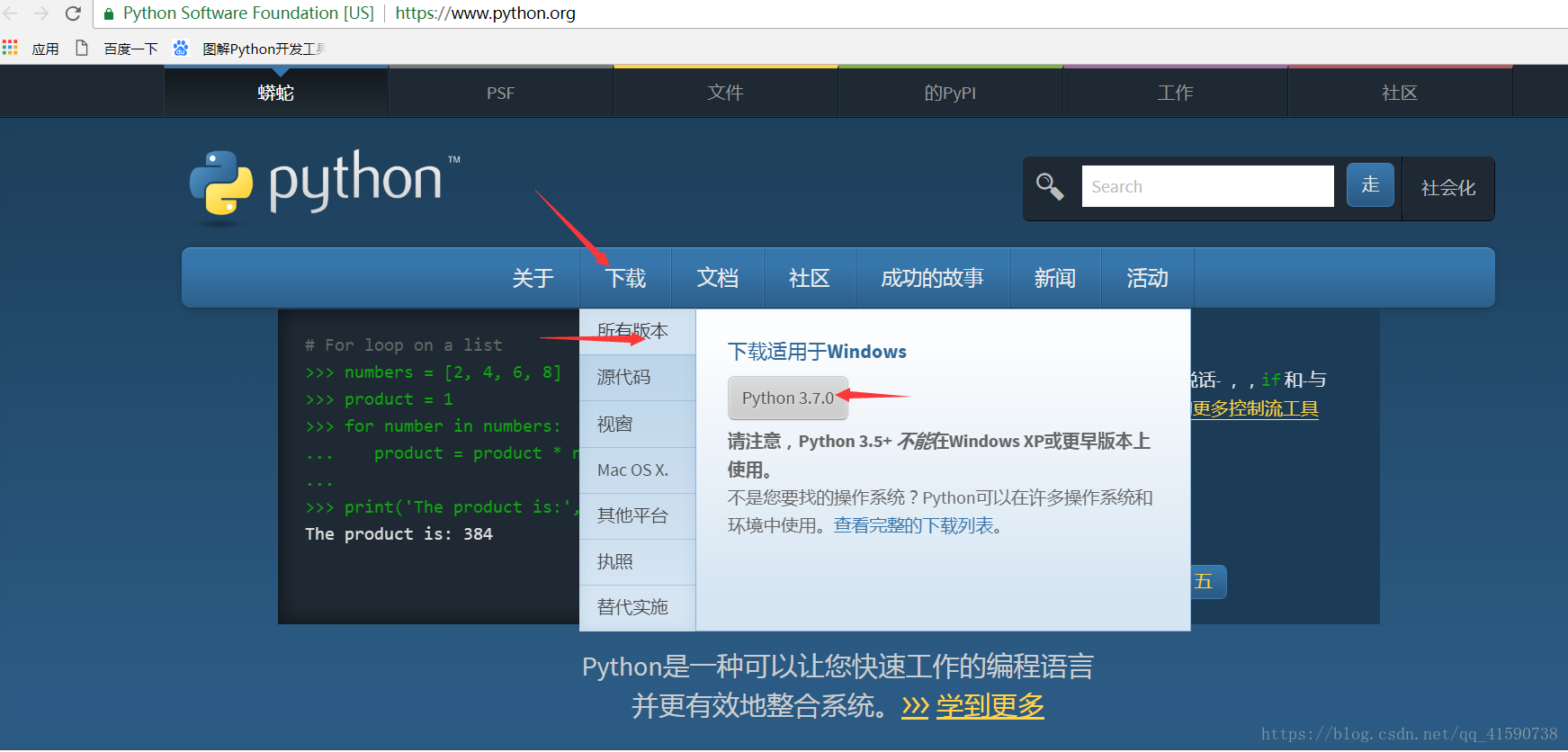
Task: Select the 文件 top tab
Action: pyautogui.click(x=726, y=92)
